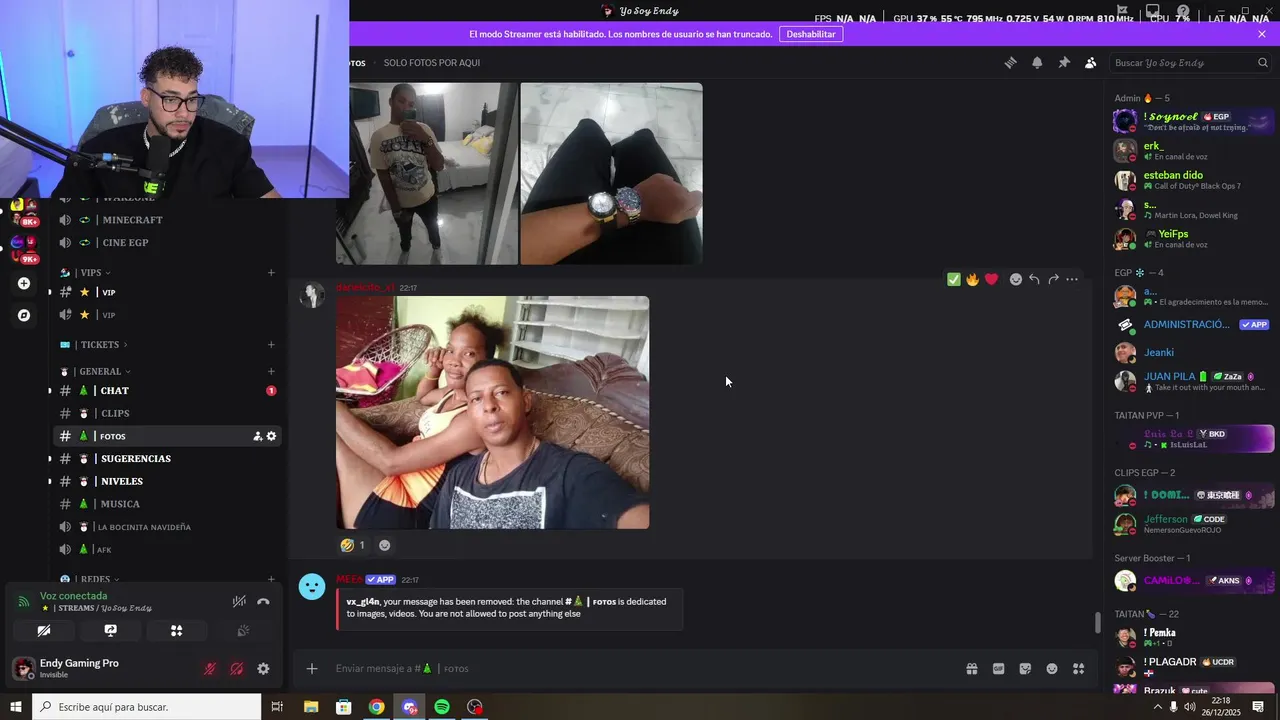The height and width of the screenshot is (720, 1280).
Task: Share your screen from voice panel
Action: pos(110,631)
